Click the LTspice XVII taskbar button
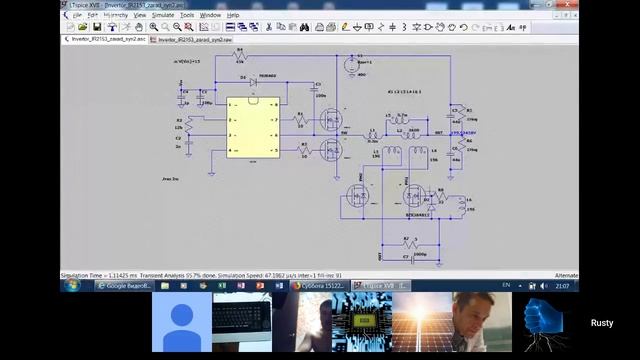The height and width of the screenshot is (360, 640). (x=381, y=286)
